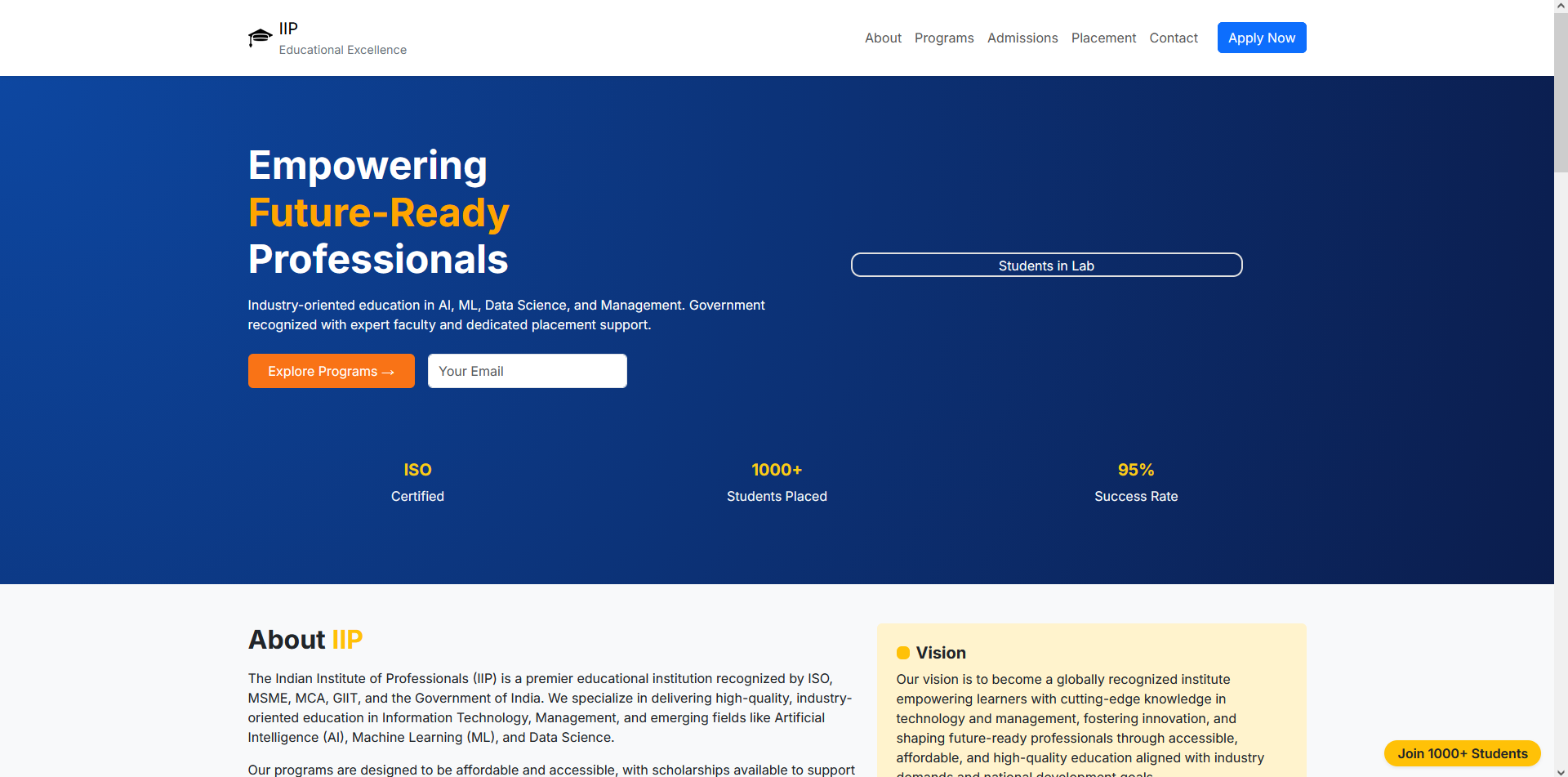
Task: Click the vertical scrollbar thumb
Action: pos(1561,90)
